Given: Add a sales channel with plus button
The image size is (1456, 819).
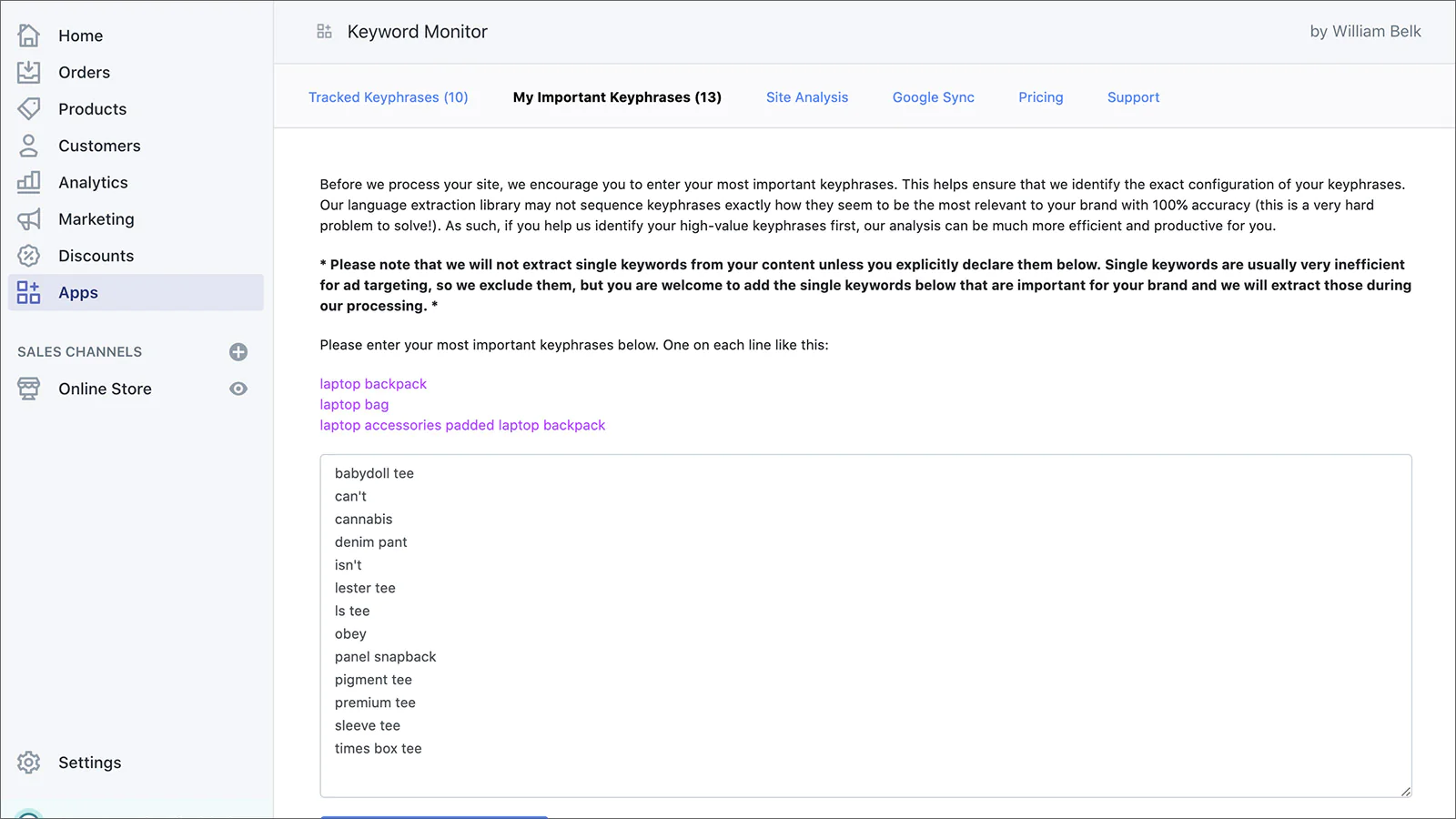Looking at the screenshot, I should click(238, 352).
